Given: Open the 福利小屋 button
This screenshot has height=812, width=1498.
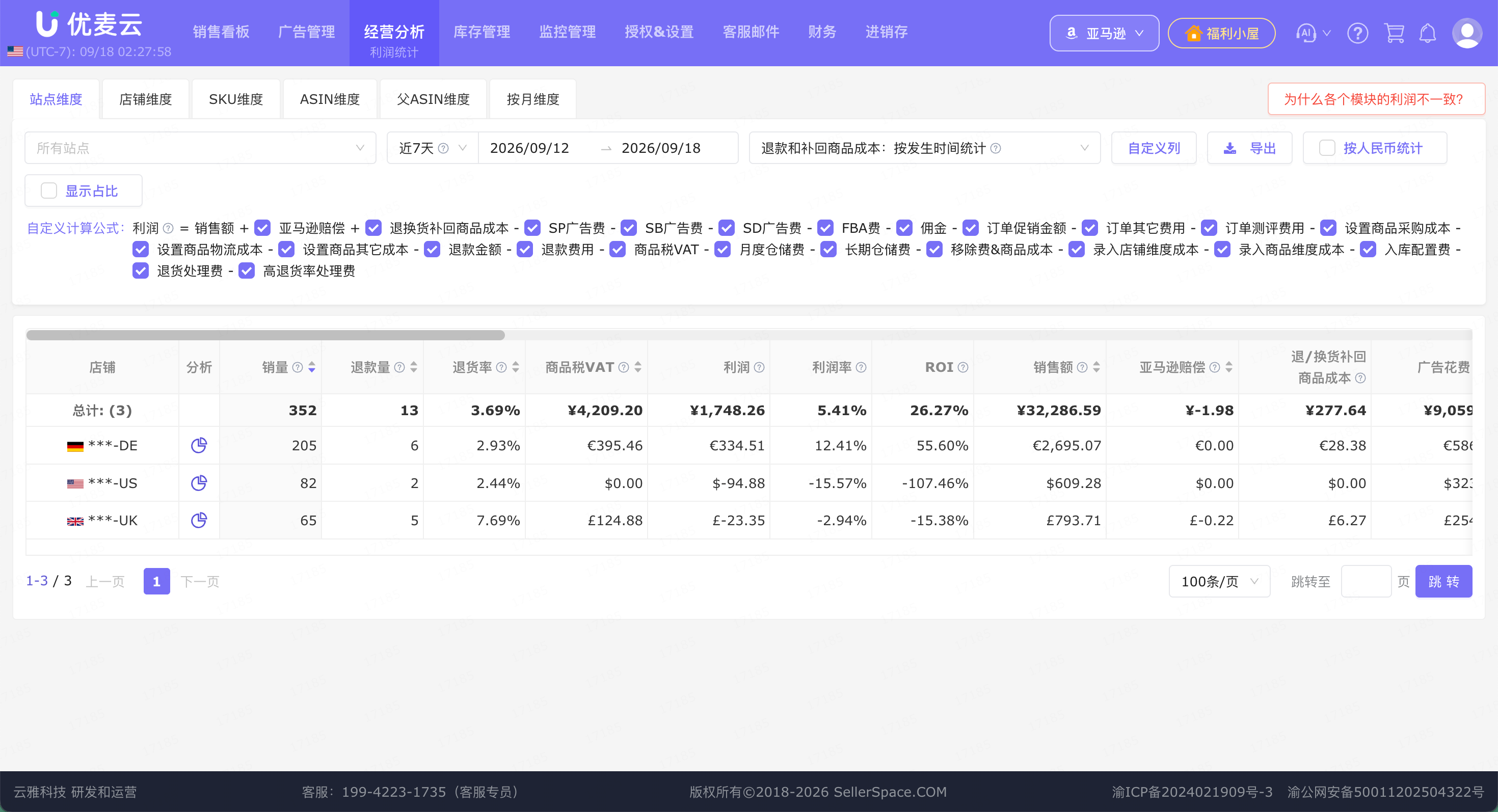Looking at the screenshot, I should (x=1221, y=33).
